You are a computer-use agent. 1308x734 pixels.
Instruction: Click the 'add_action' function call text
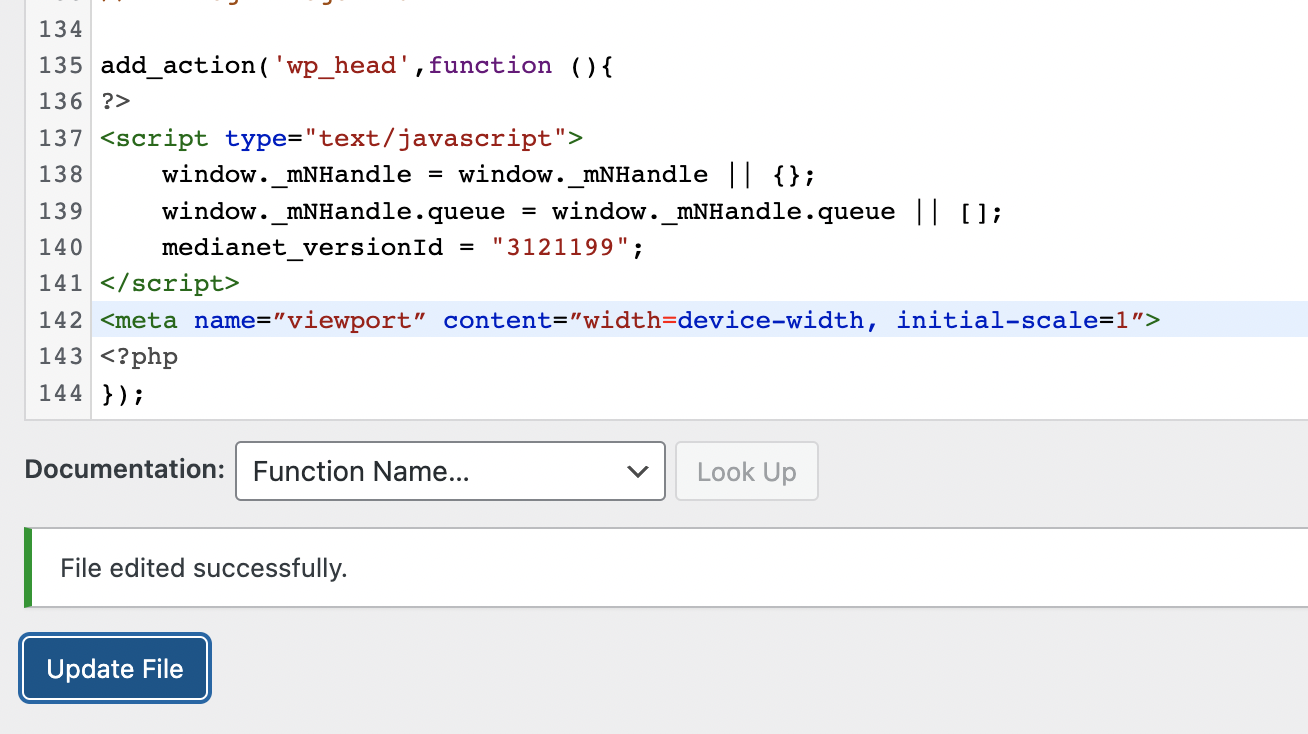(x=179, y=66)
